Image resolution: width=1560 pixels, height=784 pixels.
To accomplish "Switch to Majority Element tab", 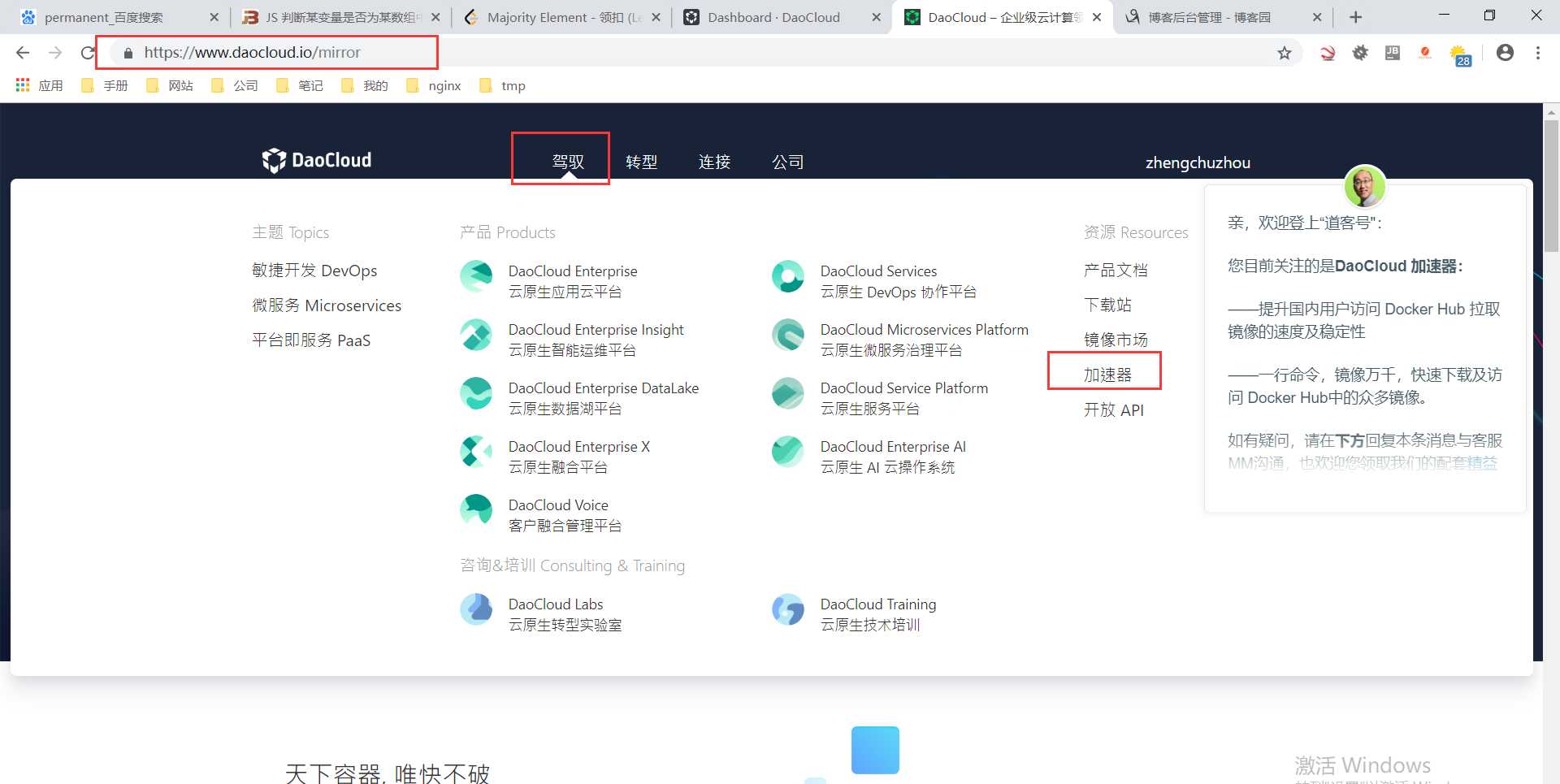I will [561, 17].
